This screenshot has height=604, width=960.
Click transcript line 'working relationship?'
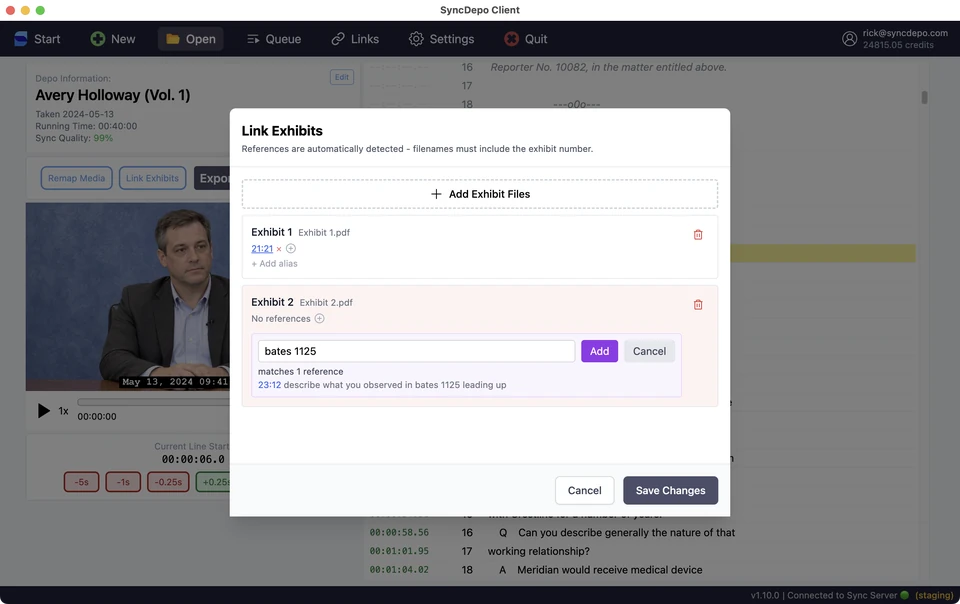(x=539, y=551)
